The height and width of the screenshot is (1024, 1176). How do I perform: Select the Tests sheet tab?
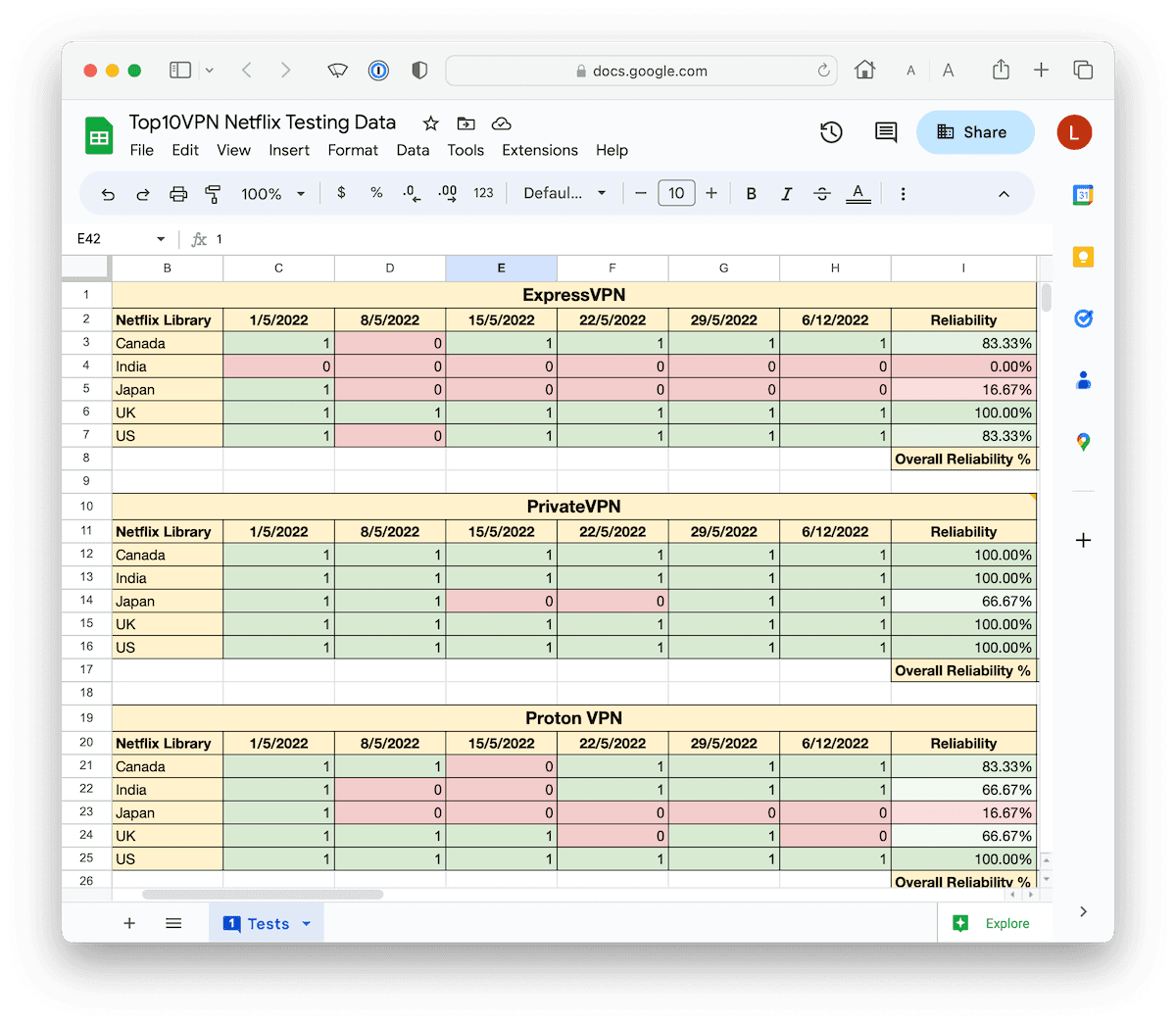point(267,923)
